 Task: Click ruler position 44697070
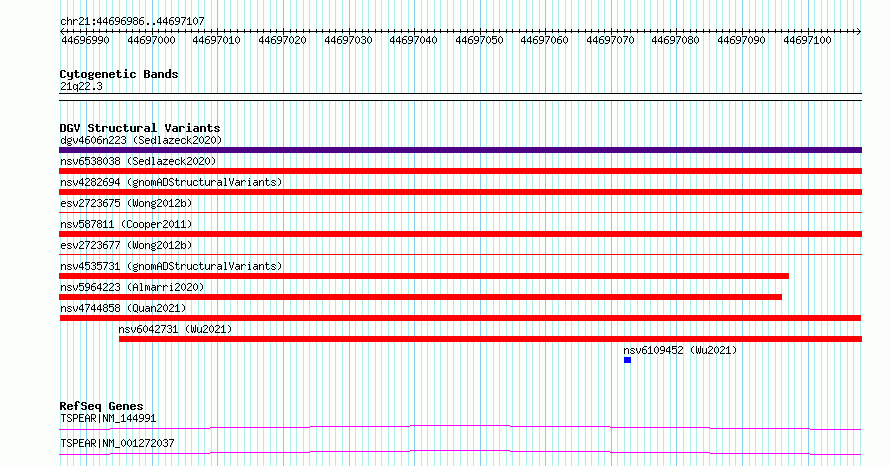(x=610, y=40)
